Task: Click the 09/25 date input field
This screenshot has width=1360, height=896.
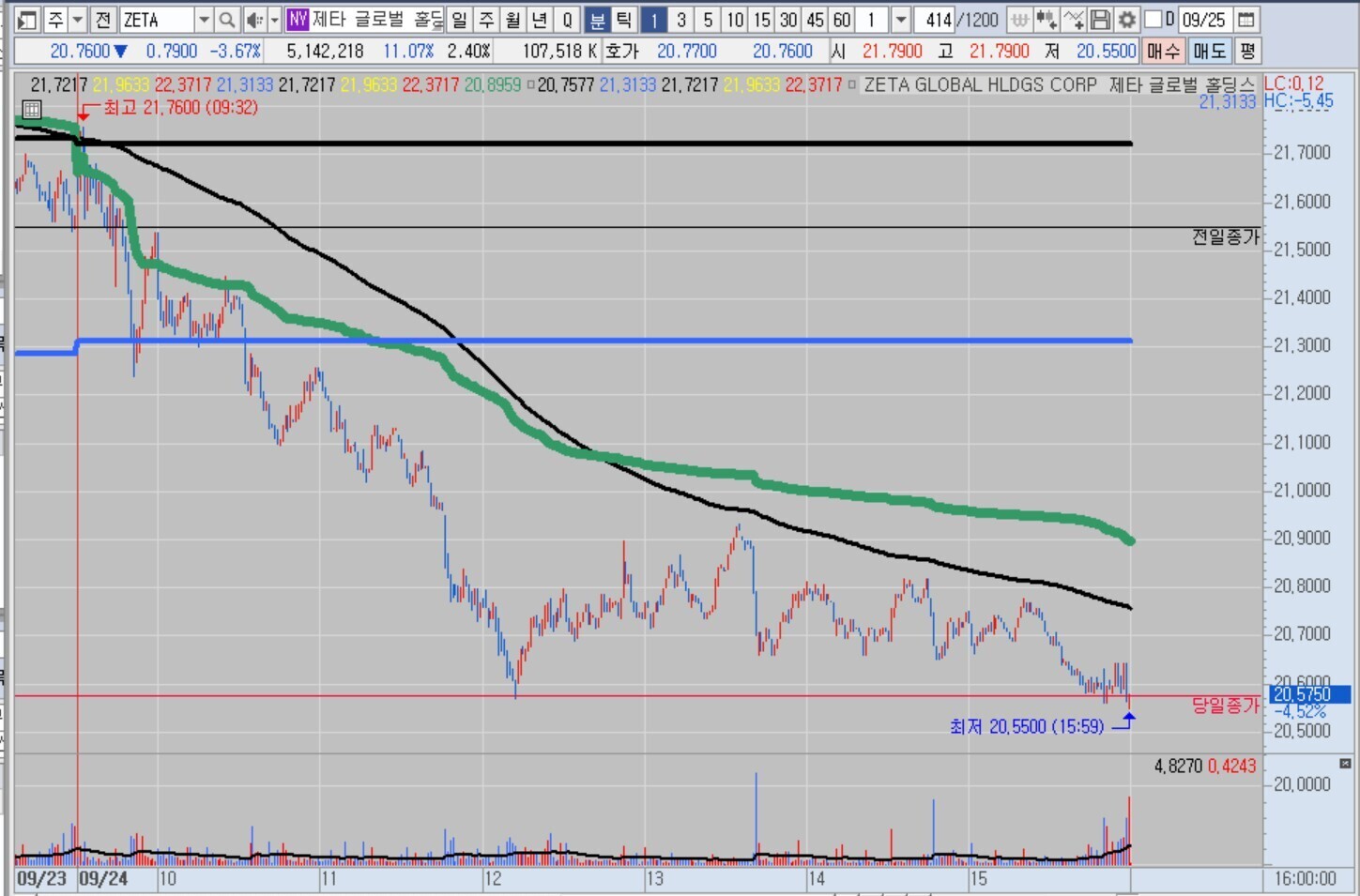Action: 1203,20
